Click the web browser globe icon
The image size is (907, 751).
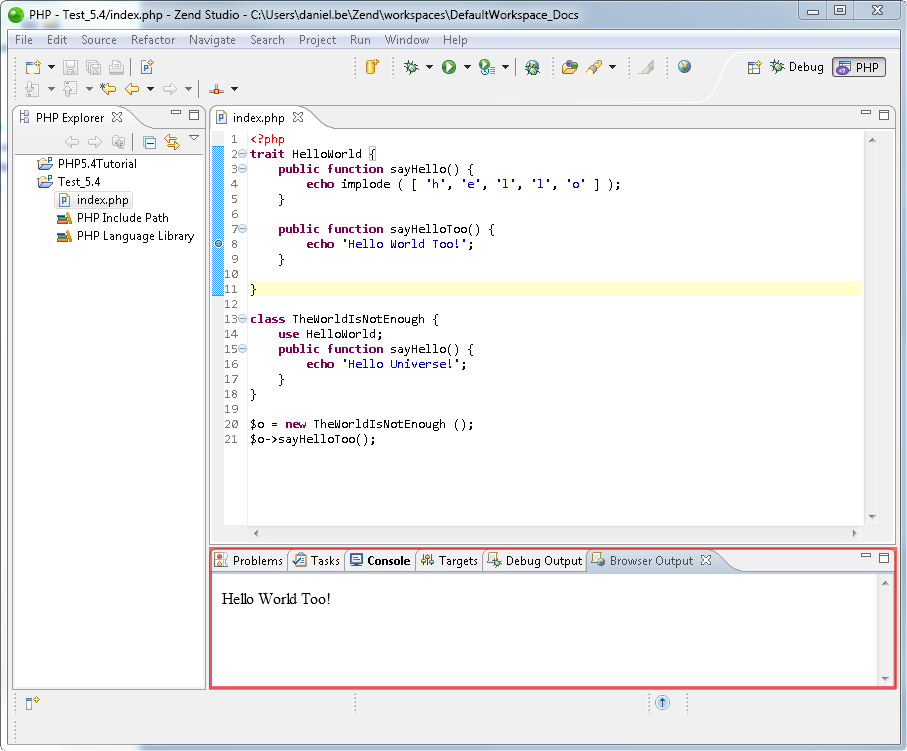(684, 67)
